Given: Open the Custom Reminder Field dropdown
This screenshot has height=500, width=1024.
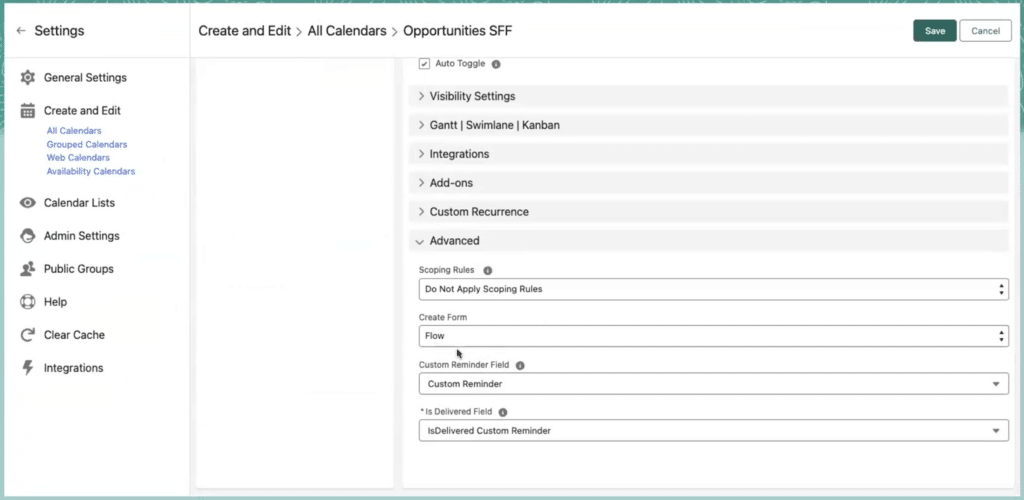Looking at the screenshot, I should [x=713, y=384].
